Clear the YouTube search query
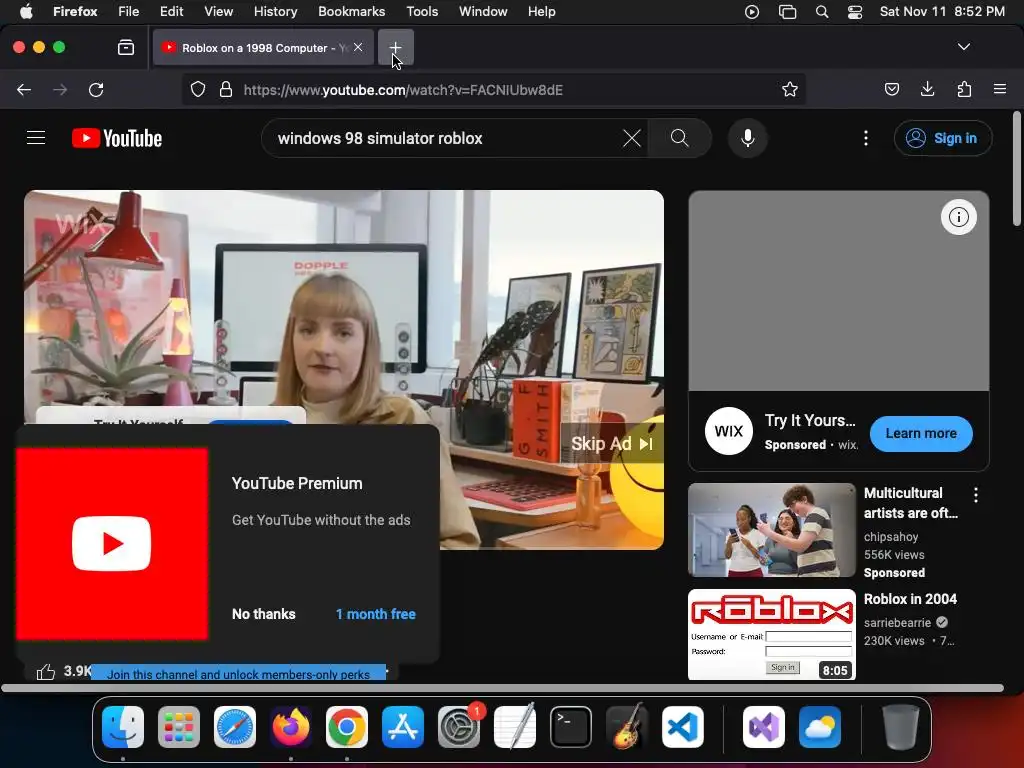Viewport: 1024px width, 768px height. (632, 138)
